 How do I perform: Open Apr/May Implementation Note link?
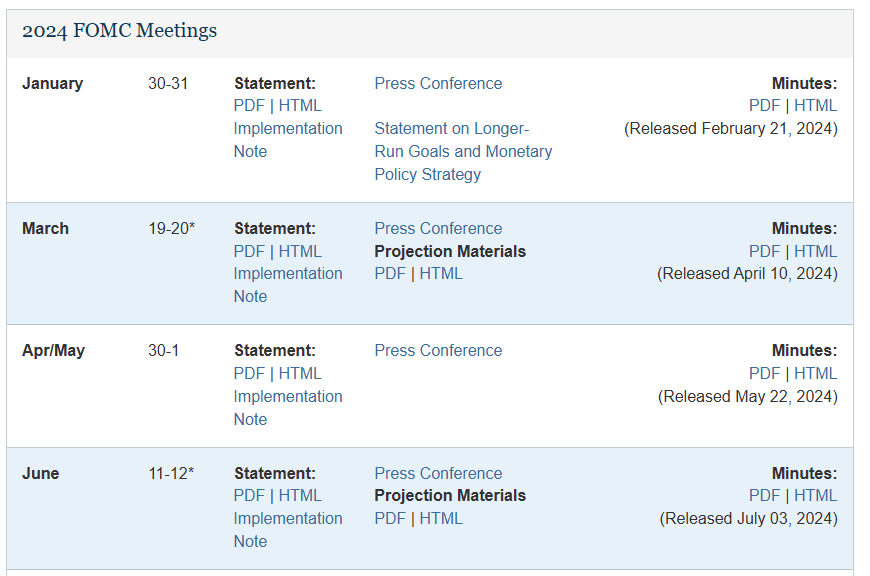pyautogui.click(x=288, y=408)
